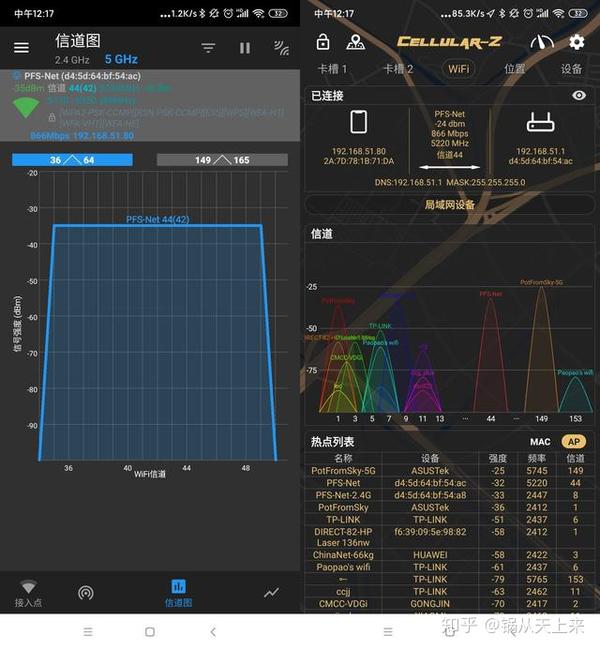Tap the lock icon in Cellular-Z header

[x=323, y=41]
